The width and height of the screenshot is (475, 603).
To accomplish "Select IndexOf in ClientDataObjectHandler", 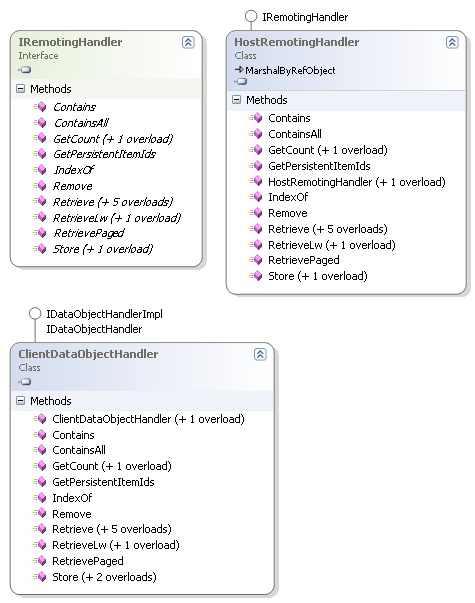I will (x=72, y=498).
